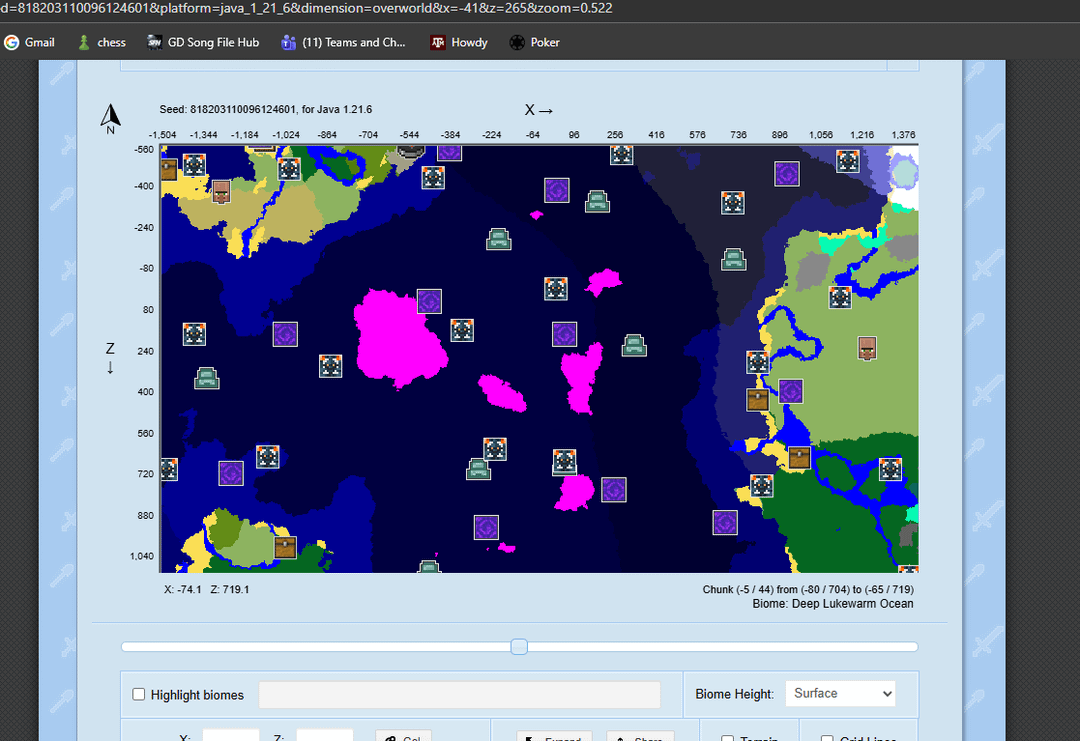Open the chess bookmark
Image resolution: width=1080 pixels, height=741 pixels.
coord(102,42)
